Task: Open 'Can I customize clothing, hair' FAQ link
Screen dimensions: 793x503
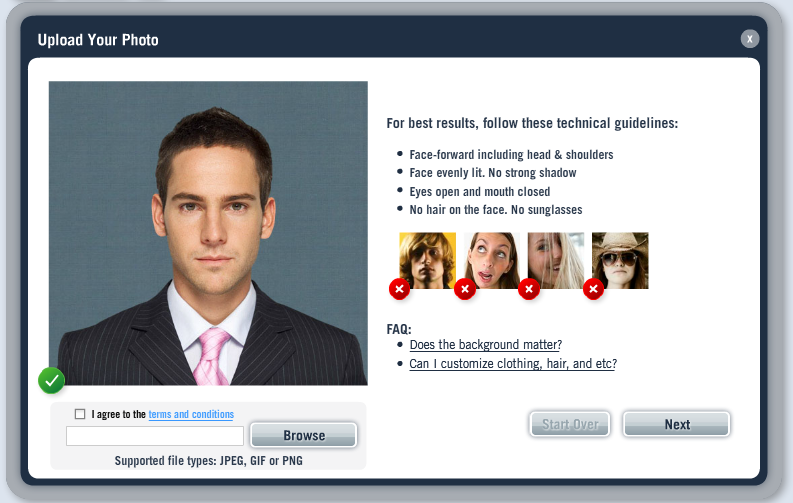Action: click(x=513, y=363)
